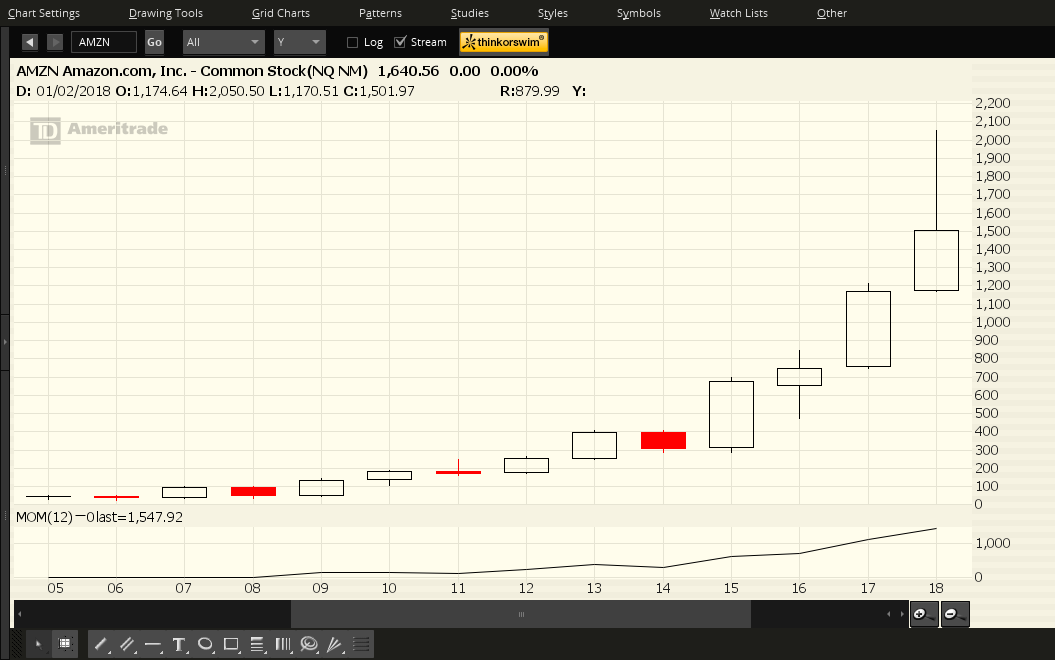Click the 18 year label on time axis
The width and height of the screenshot is (1055, 660).
(936, 588)
